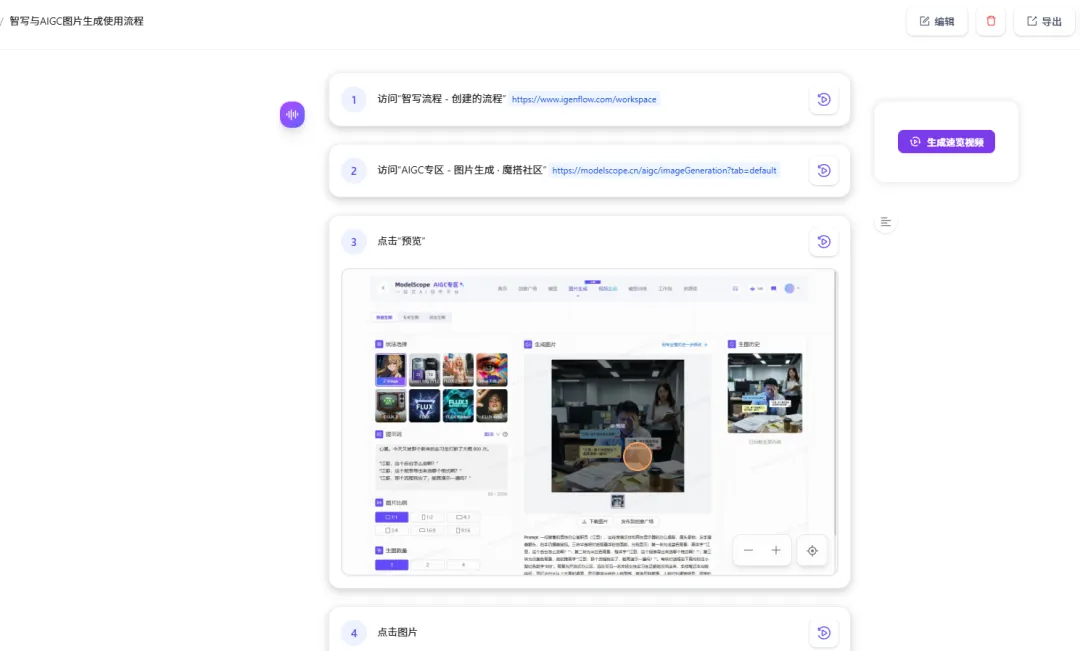Replay step 3 点击"预览"
Image resolution: width=1080 pixels, height=651 pixels.
[x=824, y=241]
